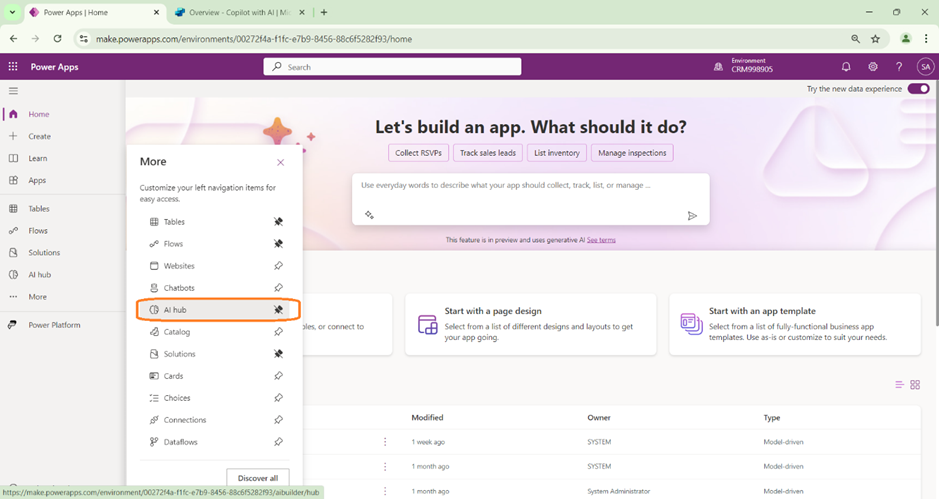
Task: Collapse the left navigation hamburger menu
Action: click(x=13, y=91)
